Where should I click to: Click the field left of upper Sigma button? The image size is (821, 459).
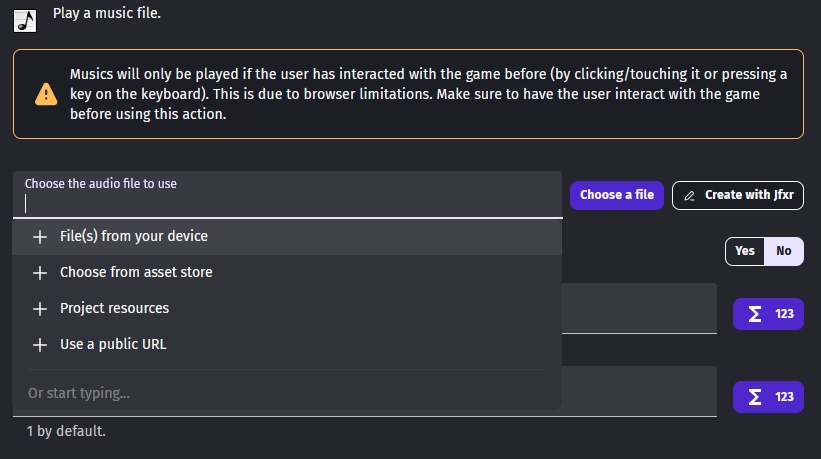pyautogui.click(x=640, y=308)
